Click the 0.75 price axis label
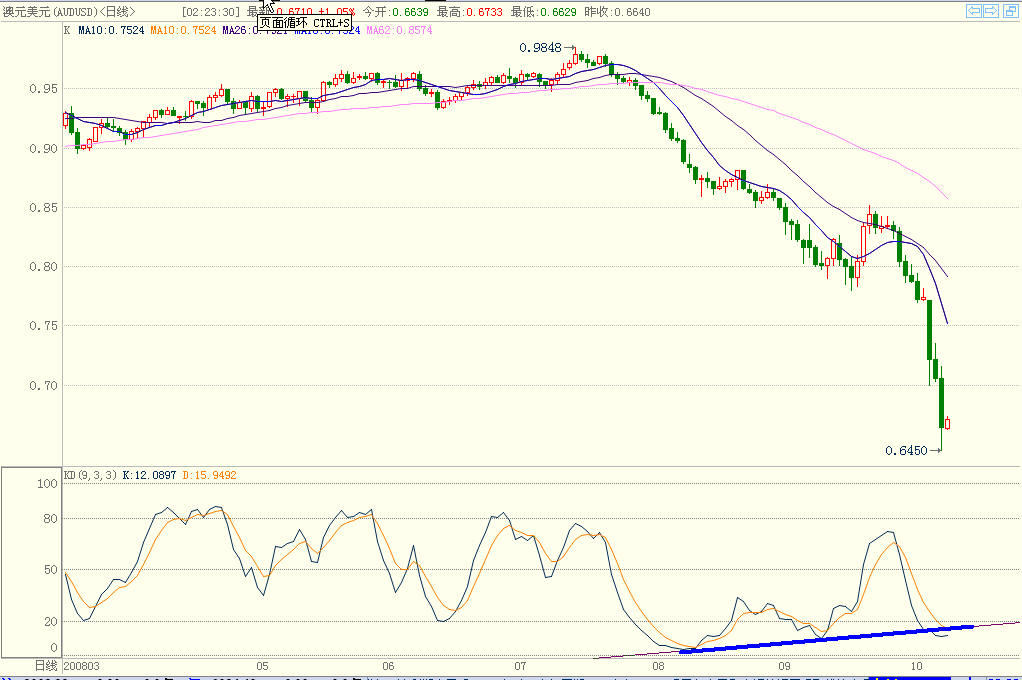Screen dimensions: 1022x680 click(x=44, y=326)
